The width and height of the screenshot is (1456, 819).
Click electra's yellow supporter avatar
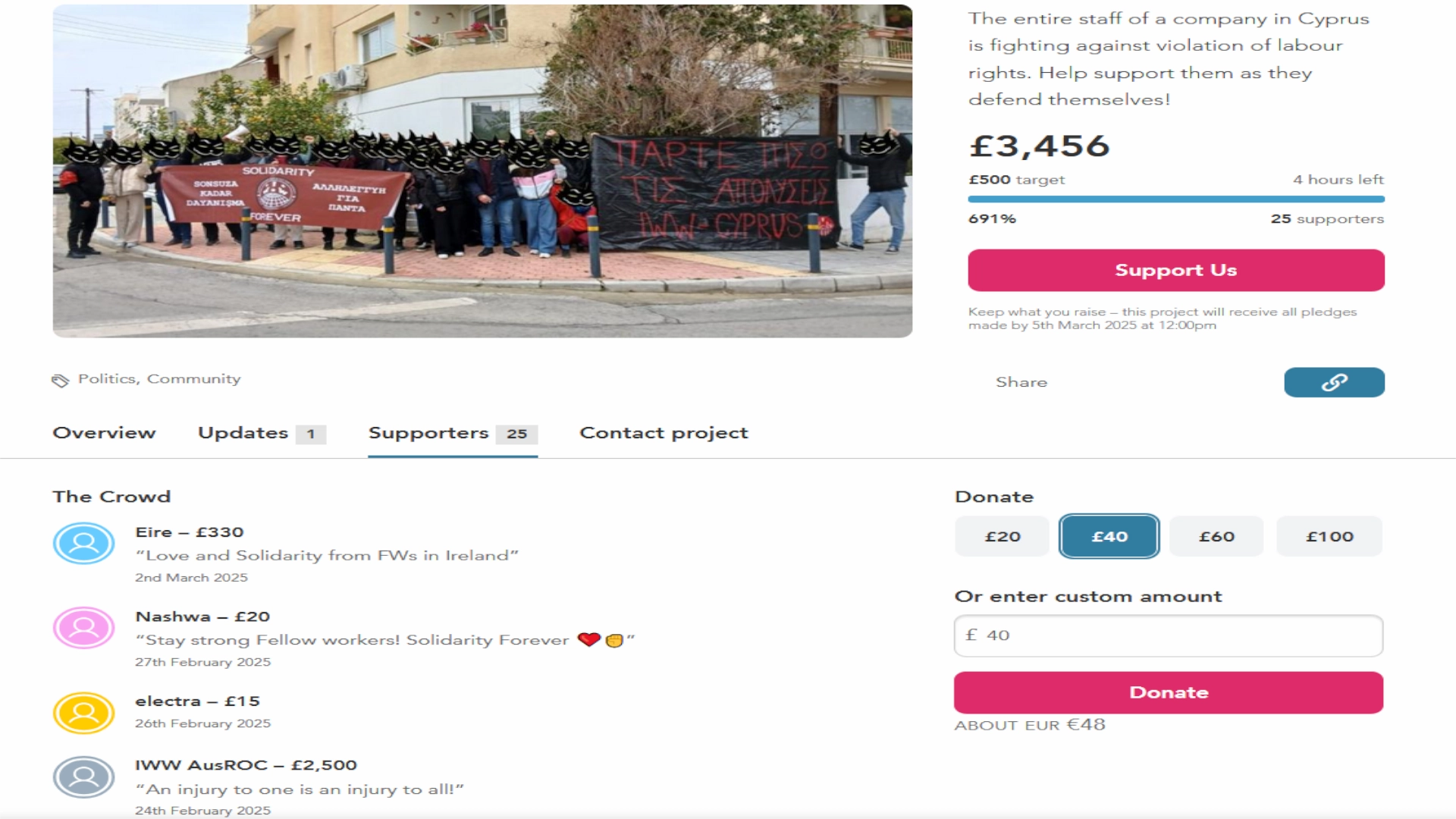point(84,713)
